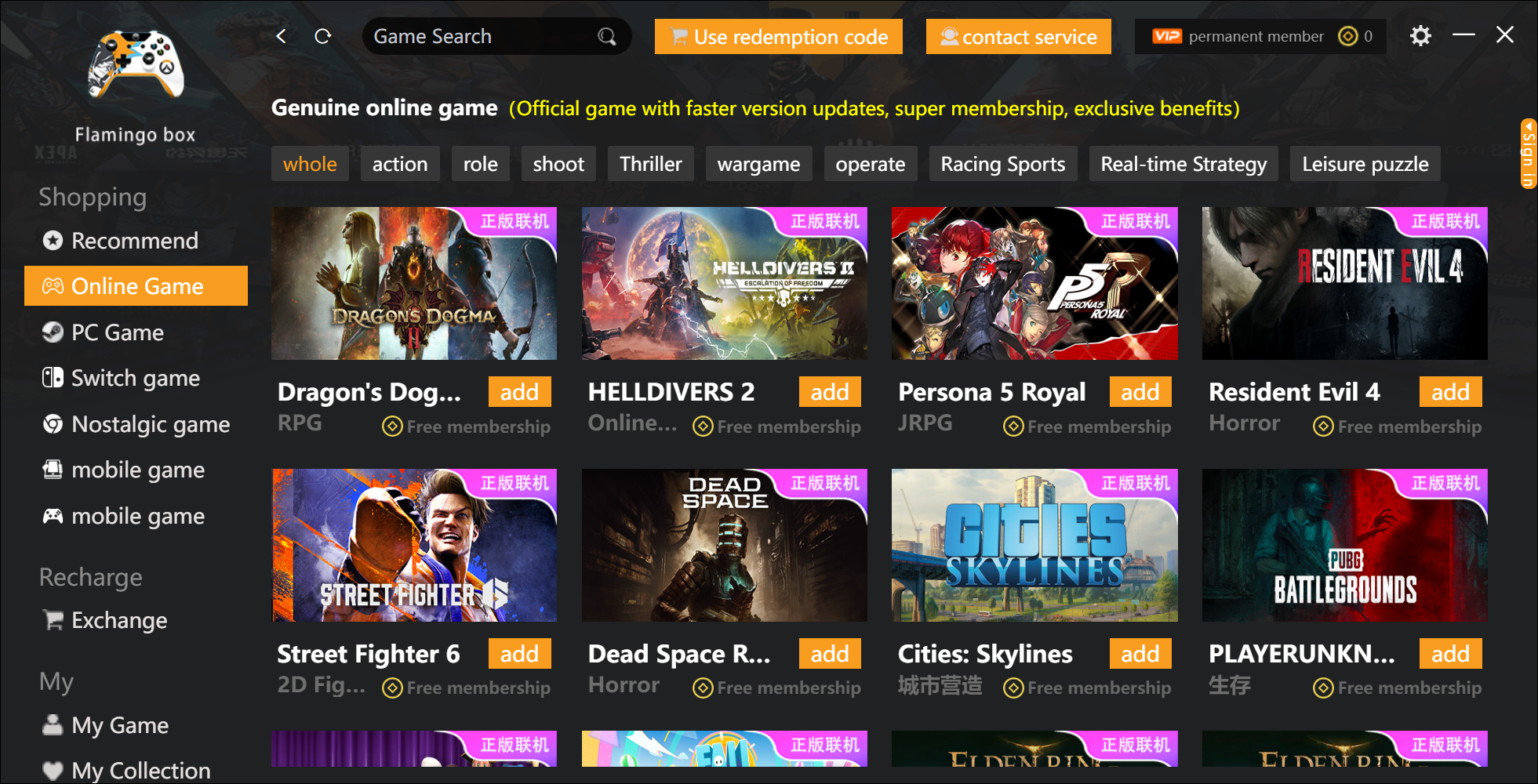Open the Online Game section
Viewport: 1538px width, 784px height.
(136, 286)
